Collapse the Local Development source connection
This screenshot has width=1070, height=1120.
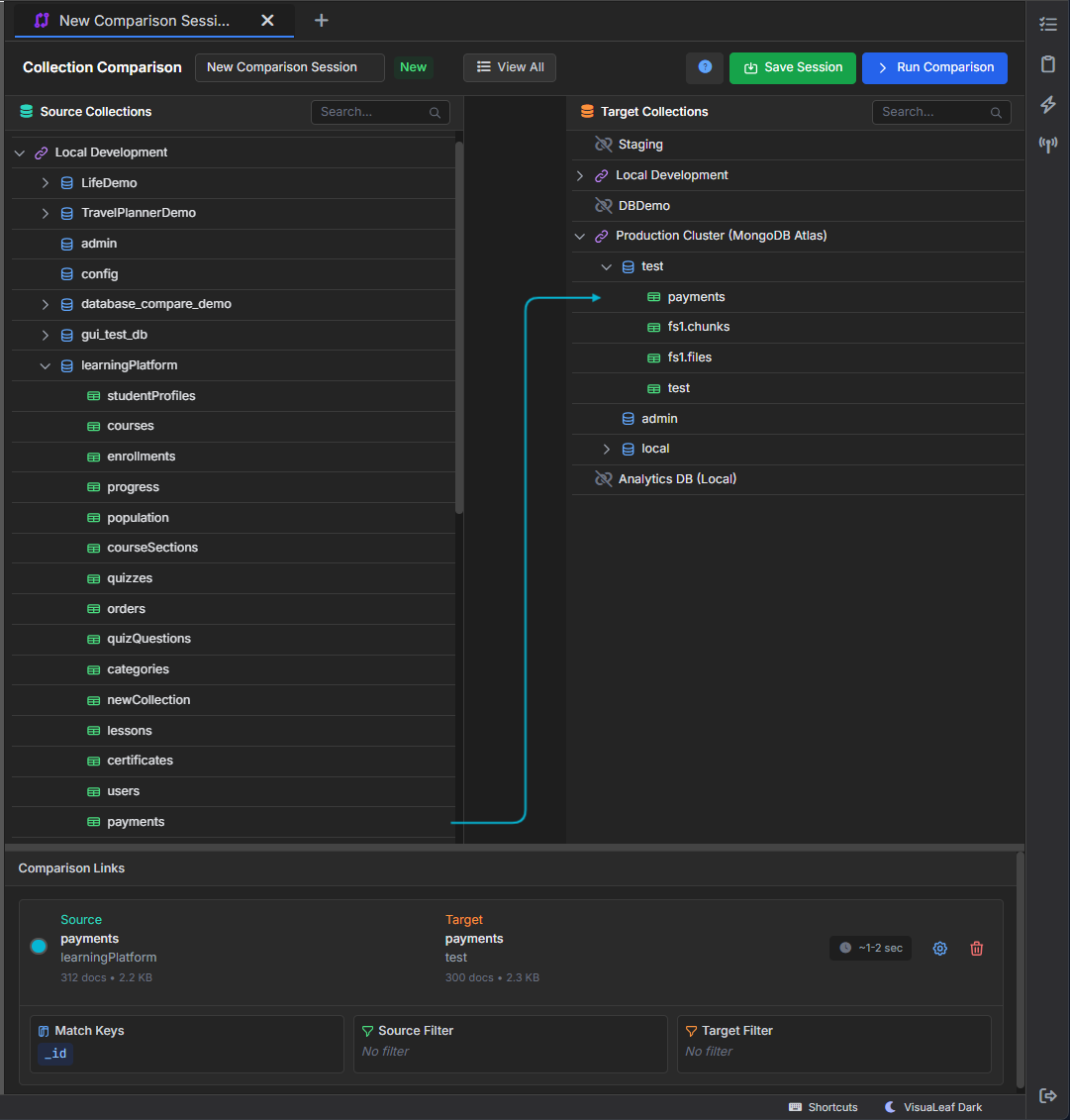pos(19,153)
